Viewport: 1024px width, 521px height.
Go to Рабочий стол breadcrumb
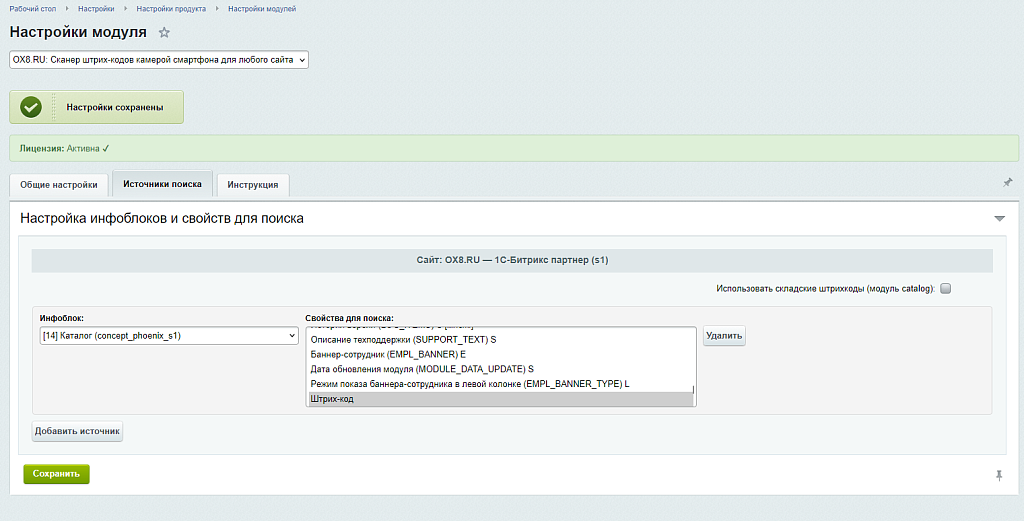click(x=32, y=8)
